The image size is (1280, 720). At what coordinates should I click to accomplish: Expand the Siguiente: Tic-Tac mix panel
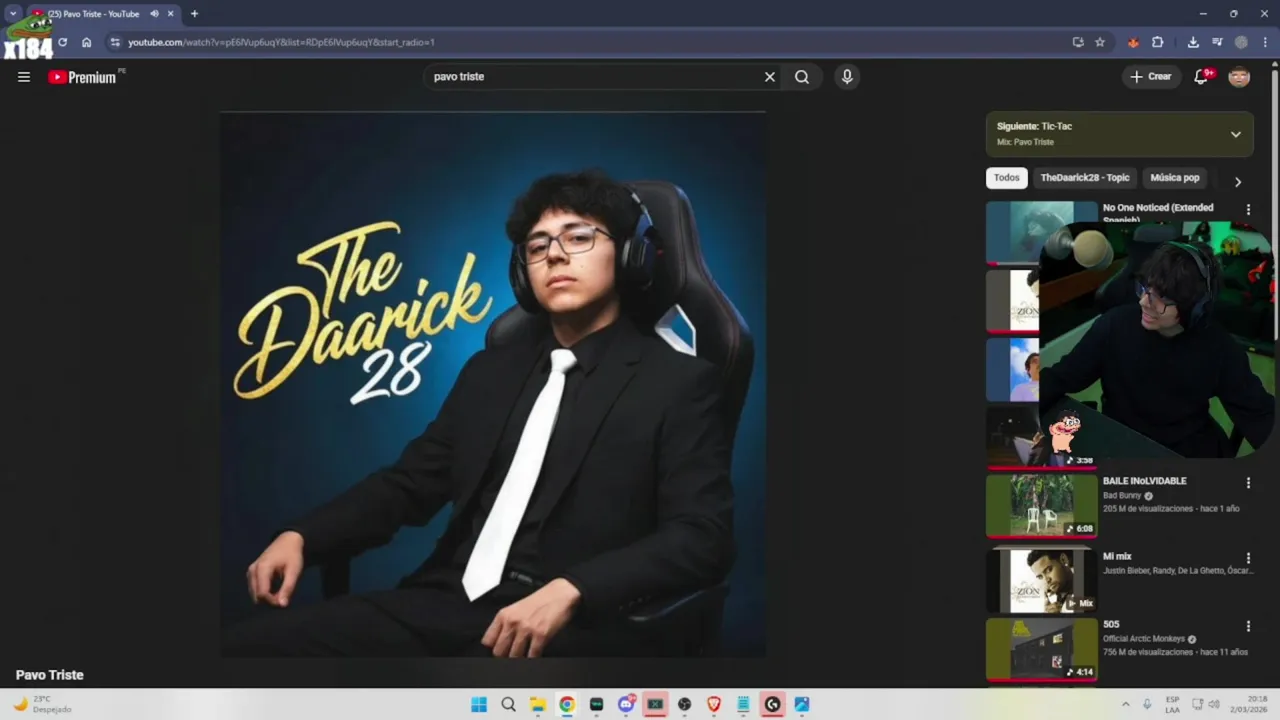[1235, 134]
